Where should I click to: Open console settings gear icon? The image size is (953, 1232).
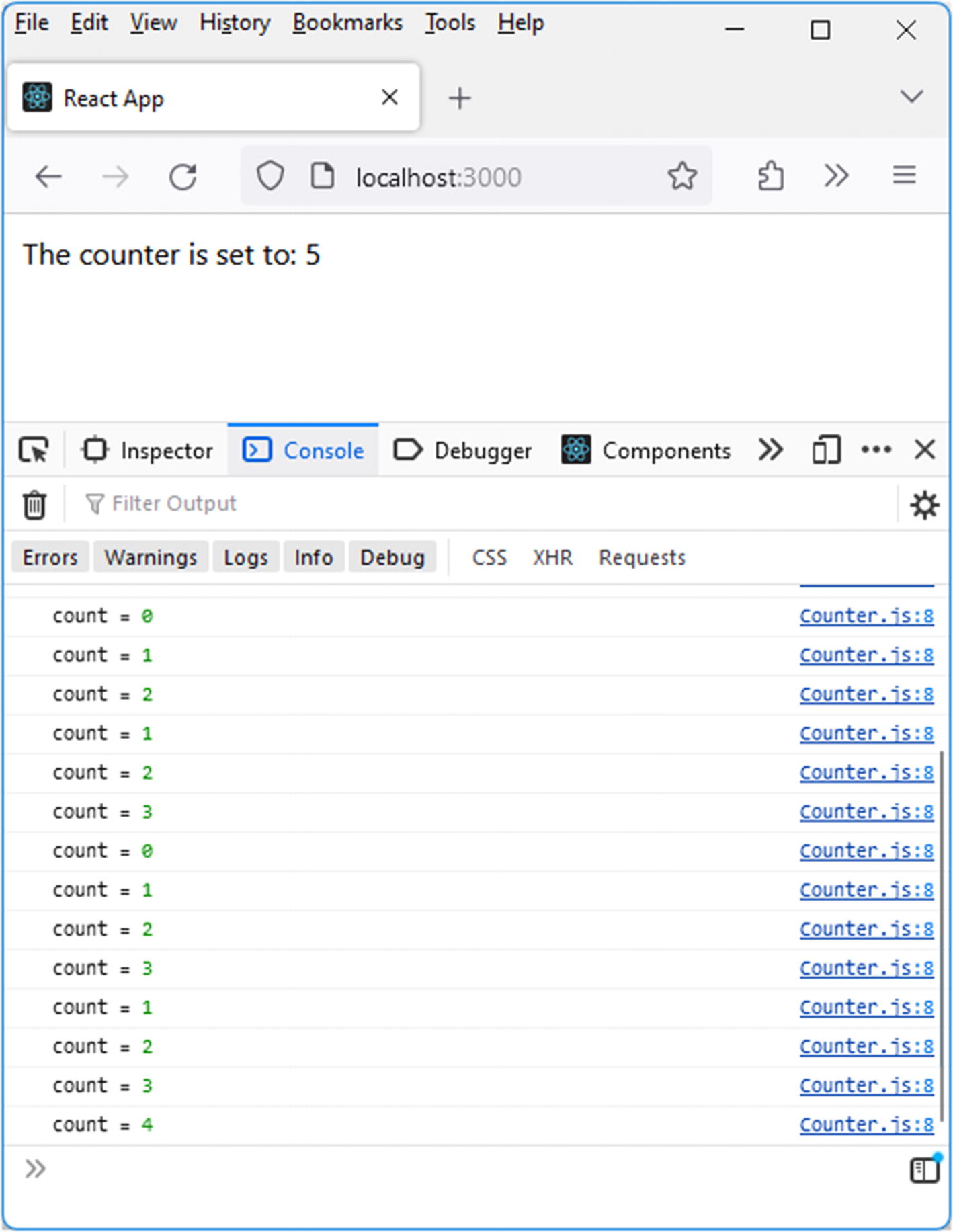click(924, 505)
